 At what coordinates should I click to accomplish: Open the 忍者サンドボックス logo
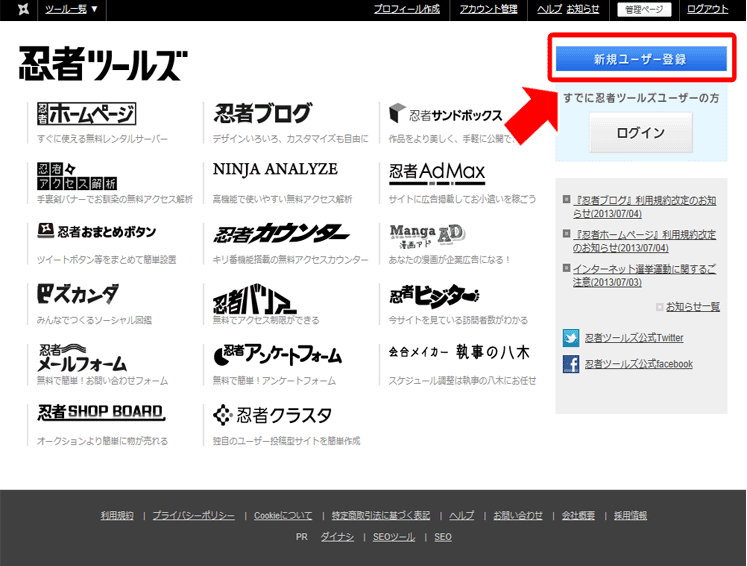click(x=445, y=114)
